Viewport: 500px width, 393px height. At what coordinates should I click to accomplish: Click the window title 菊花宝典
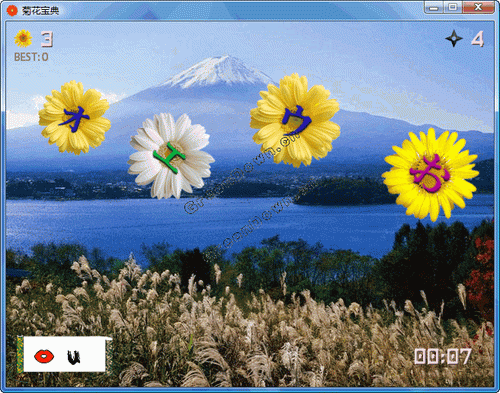(40, 11)
